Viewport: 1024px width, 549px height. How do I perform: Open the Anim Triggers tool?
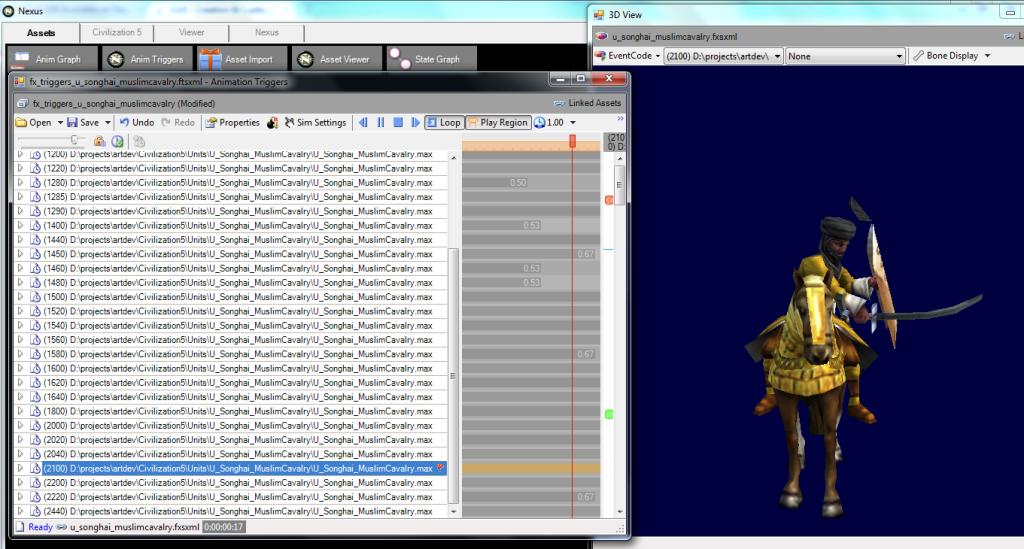[x=147, y=59]
